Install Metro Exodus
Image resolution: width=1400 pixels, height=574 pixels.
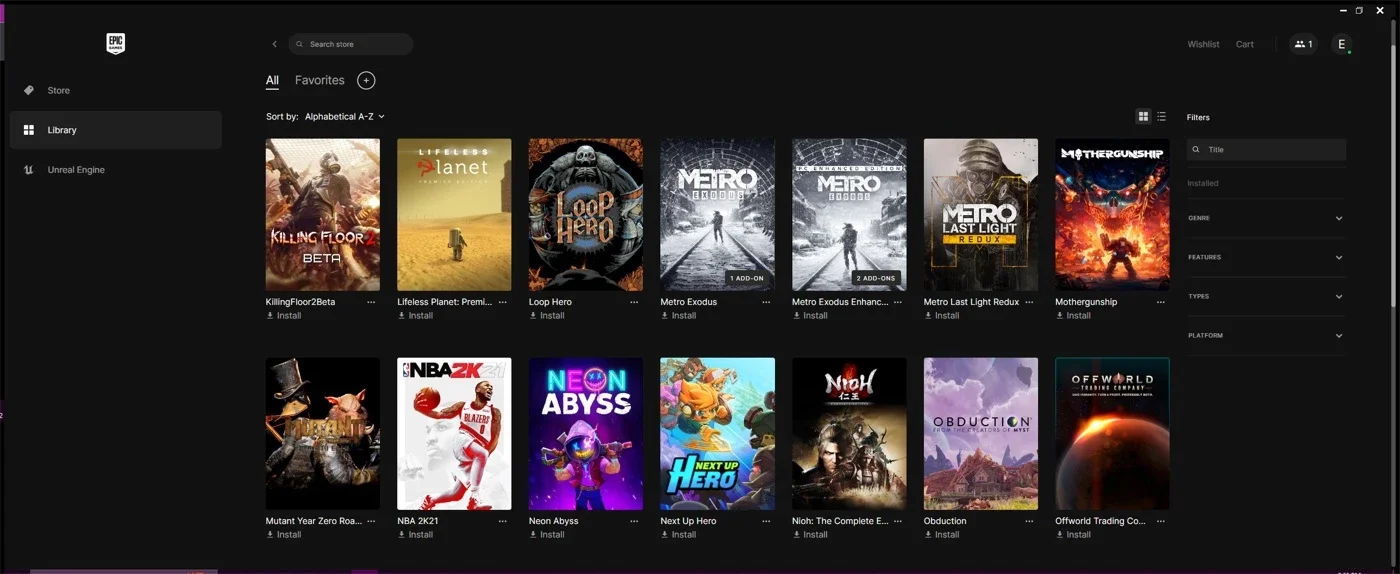(x=679, y=316)
